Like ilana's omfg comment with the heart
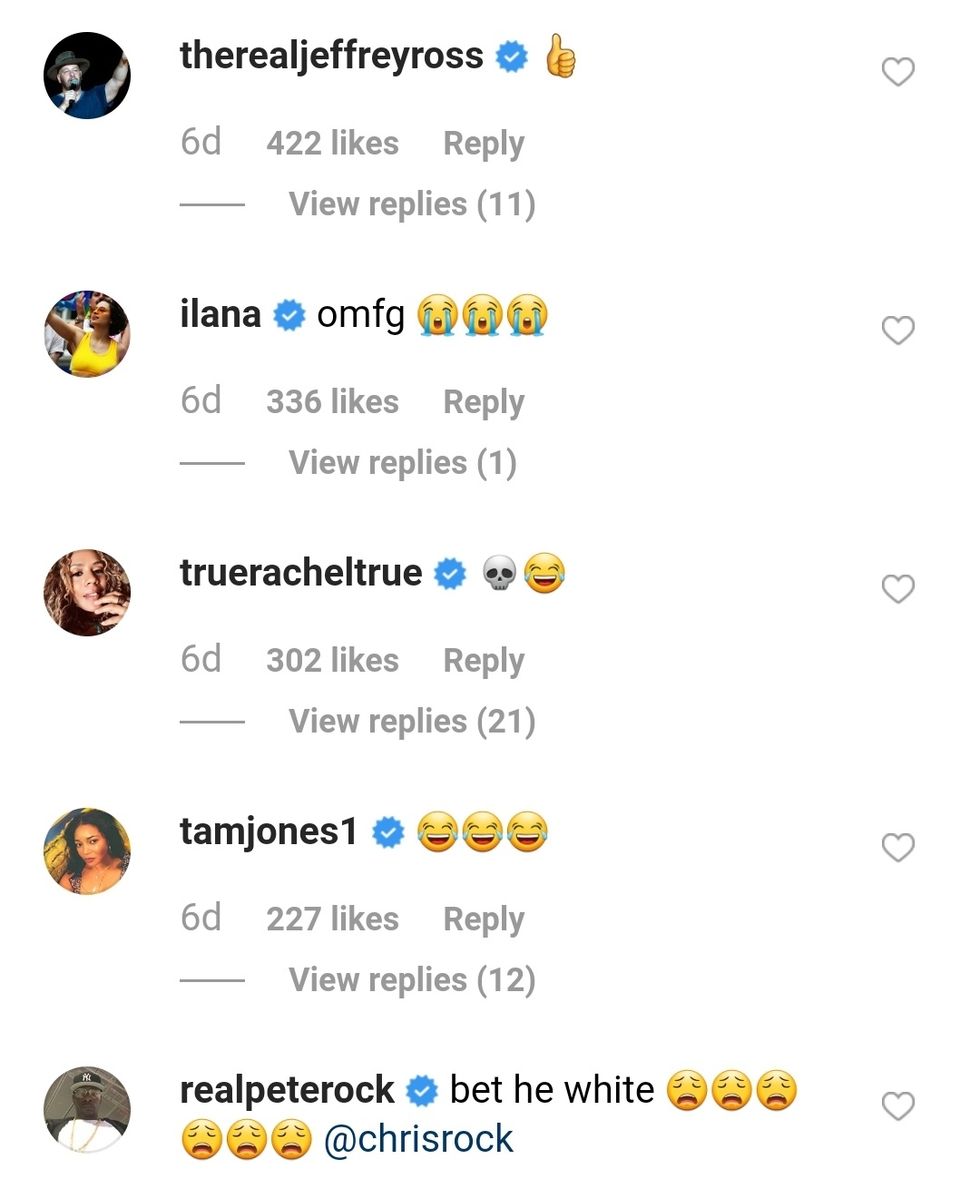Screen dimensions: 980x1201 click(898, 330)
